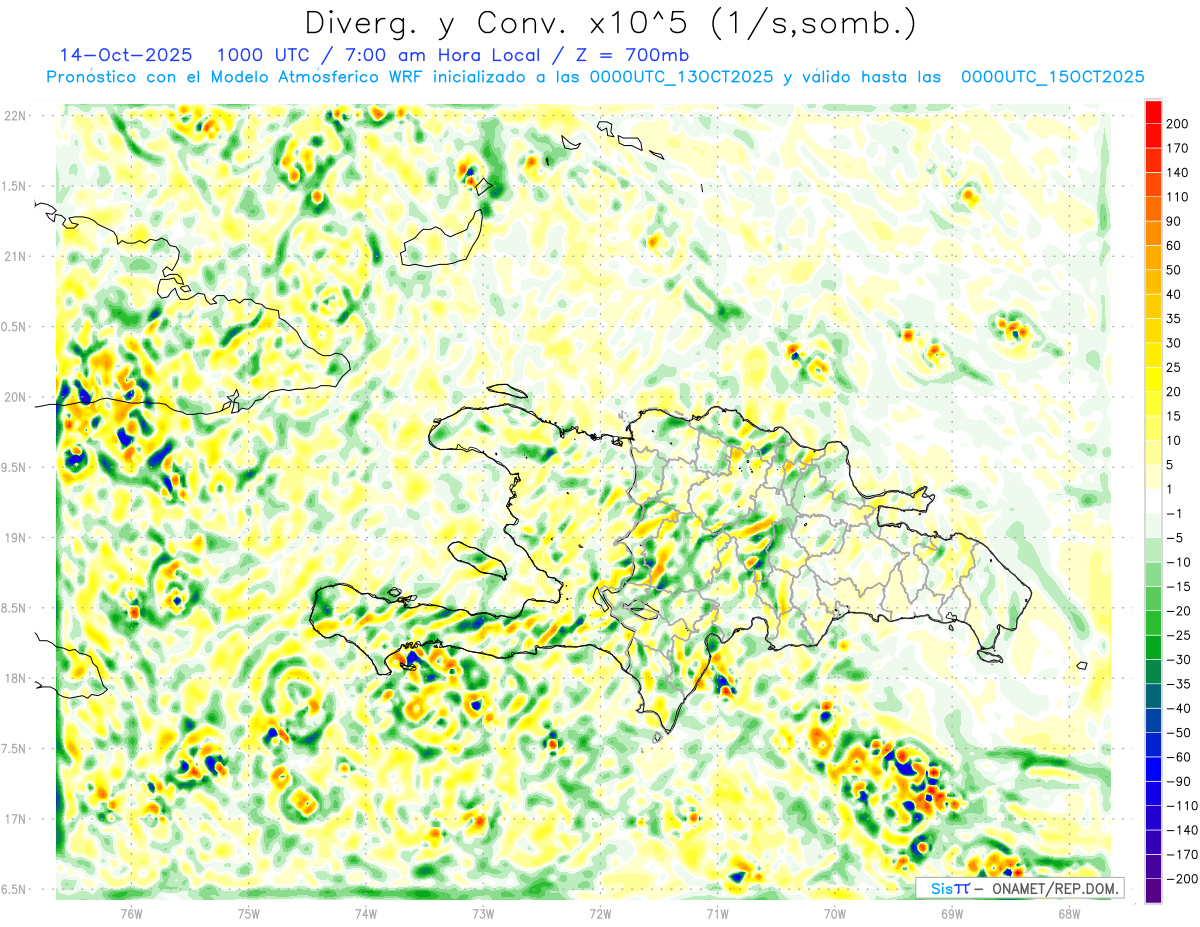Click the 'Z = 700mb' level label
This screenshot has height=927, width=1200.
point(630,55)
